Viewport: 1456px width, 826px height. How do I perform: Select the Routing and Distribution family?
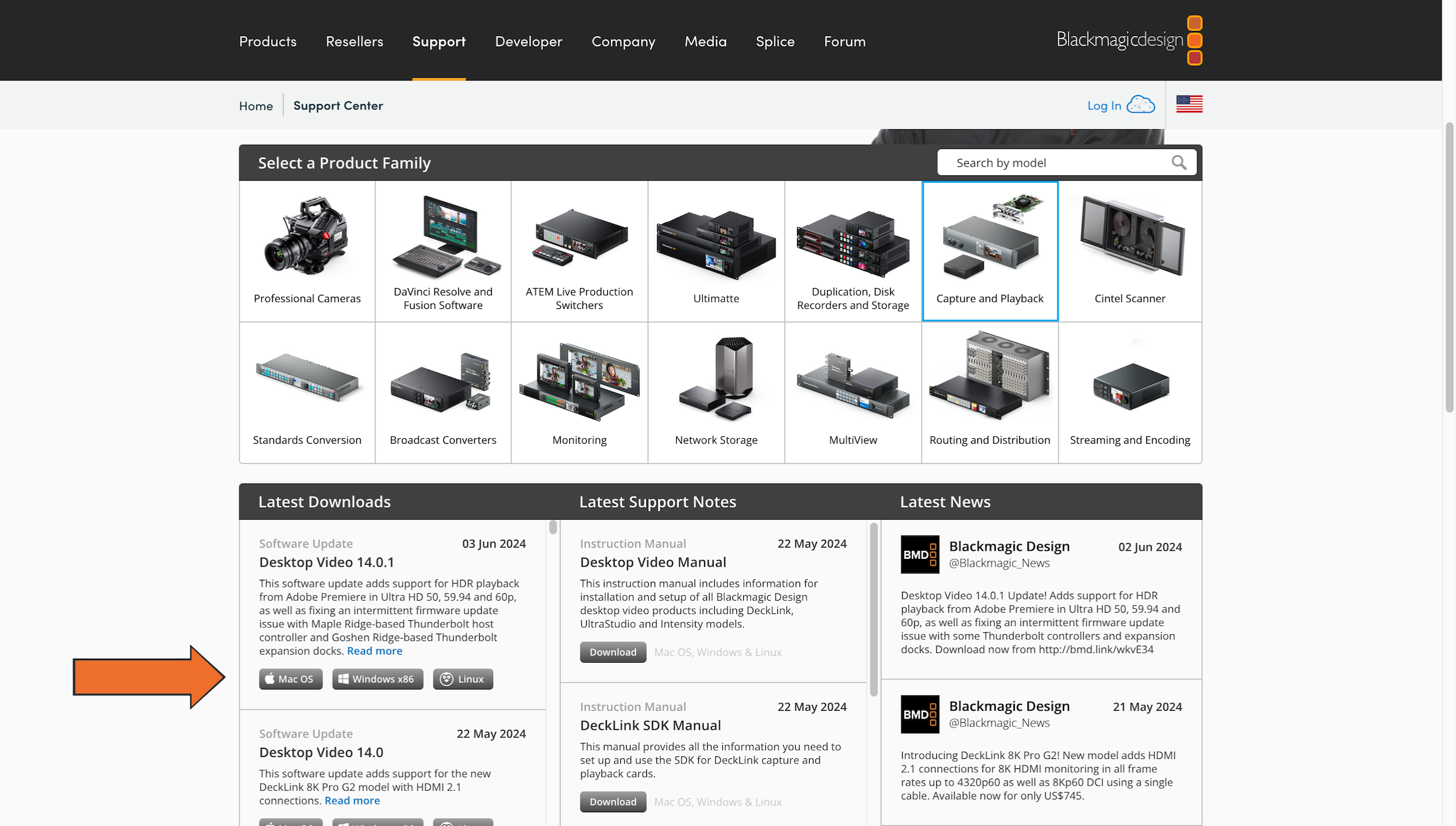(x=990, y=392)
